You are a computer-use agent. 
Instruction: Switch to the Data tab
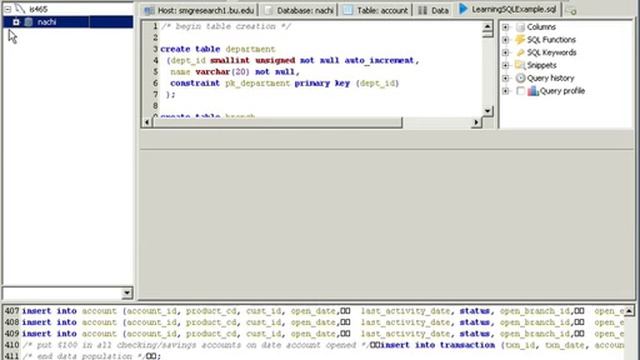(434, 10)
